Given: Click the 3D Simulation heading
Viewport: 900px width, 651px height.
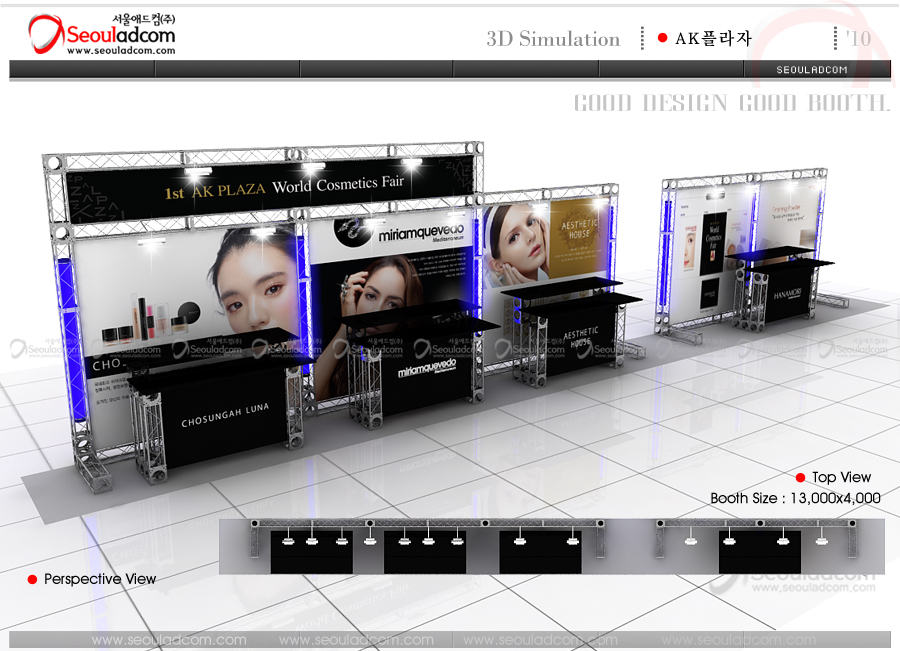Looking at the screenshot, I should (553, 39).
